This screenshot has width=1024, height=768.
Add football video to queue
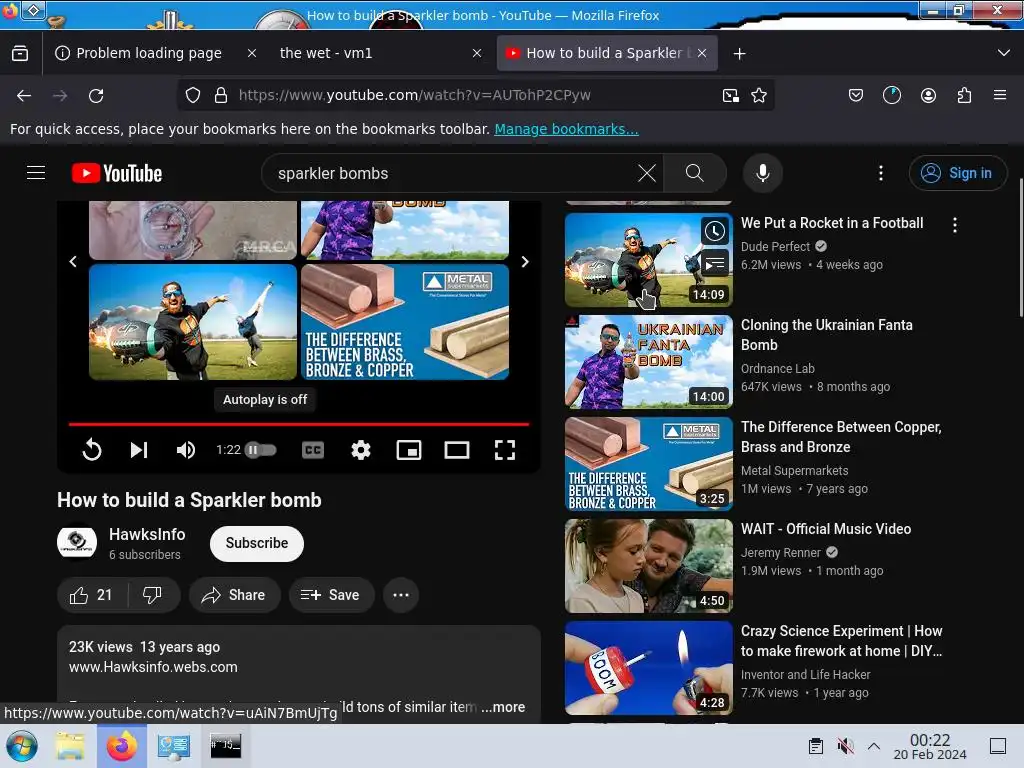pyautogui.click(x=714, y=263)
